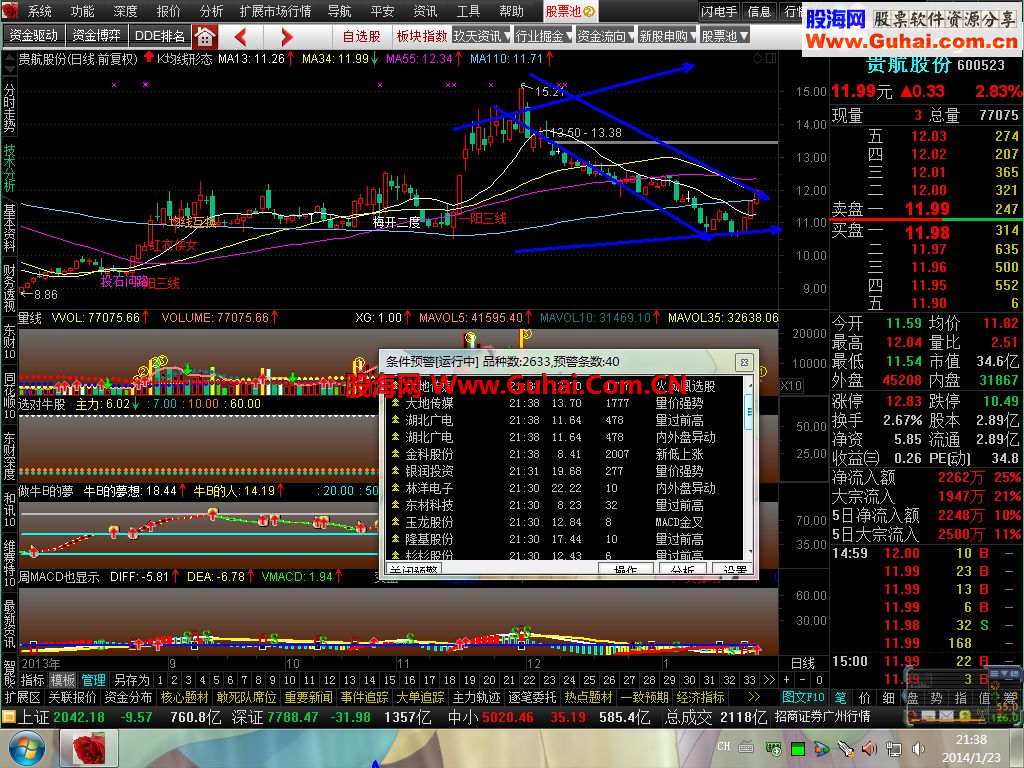Screen dimensions: 1024x768
Task: Click the CH language indicator in tray
Action: pos(724,746)
